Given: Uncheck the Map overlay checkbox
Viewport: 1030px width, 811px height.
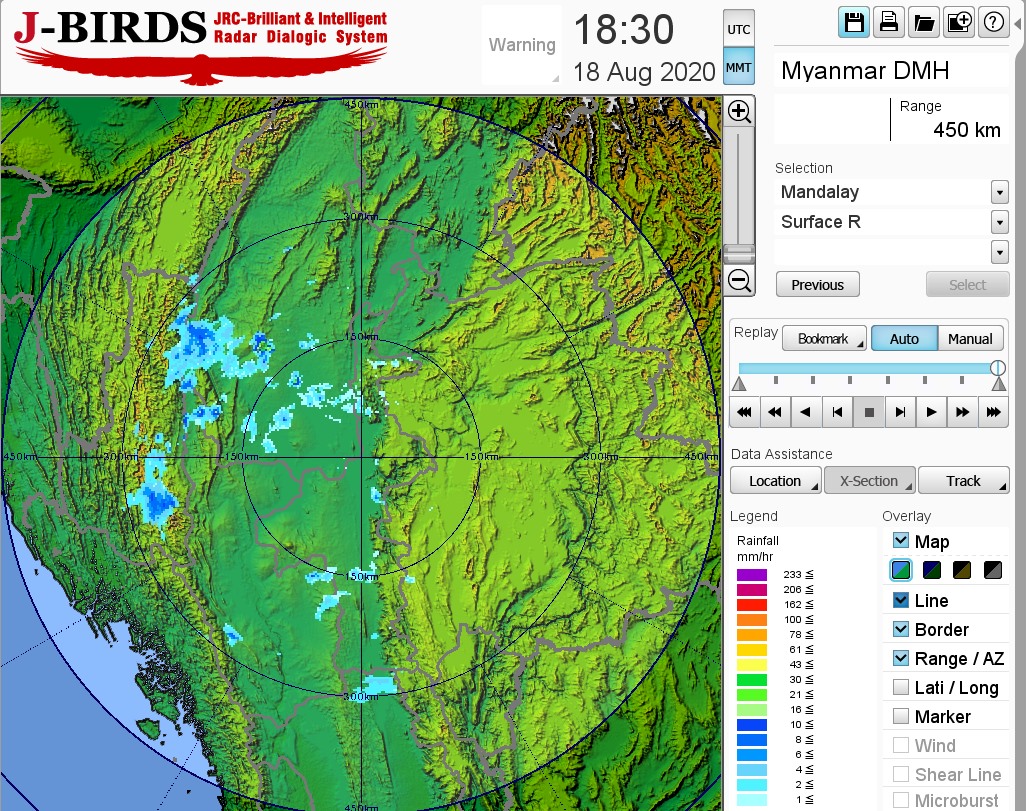Looking at the screenshot, I should pos(901,541).
